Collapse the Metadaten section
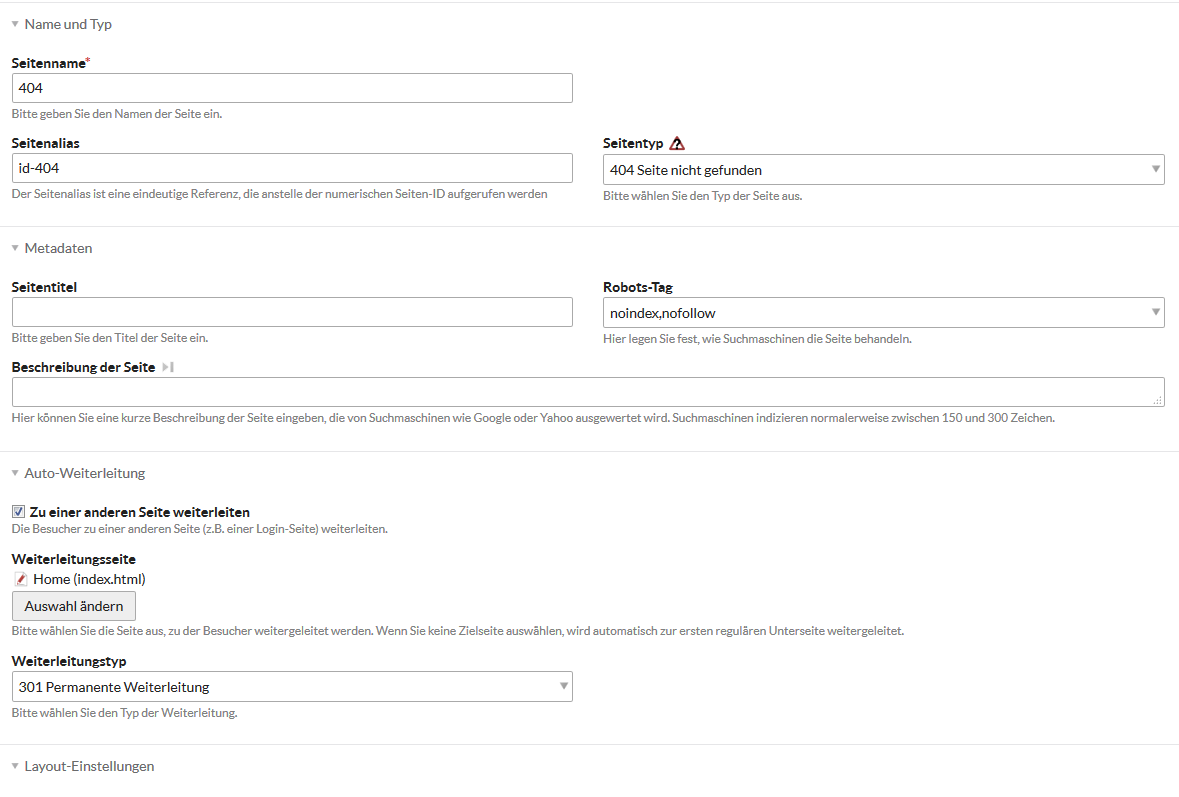 (x=58, y=248)
